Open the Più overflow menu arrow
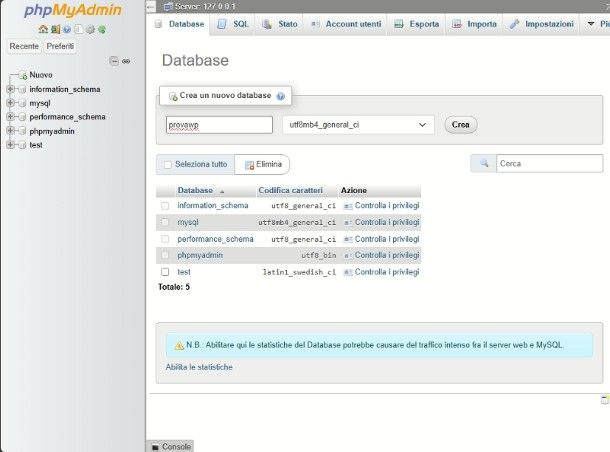The width and height of the screenshot is (610, 452). point(591,24)
